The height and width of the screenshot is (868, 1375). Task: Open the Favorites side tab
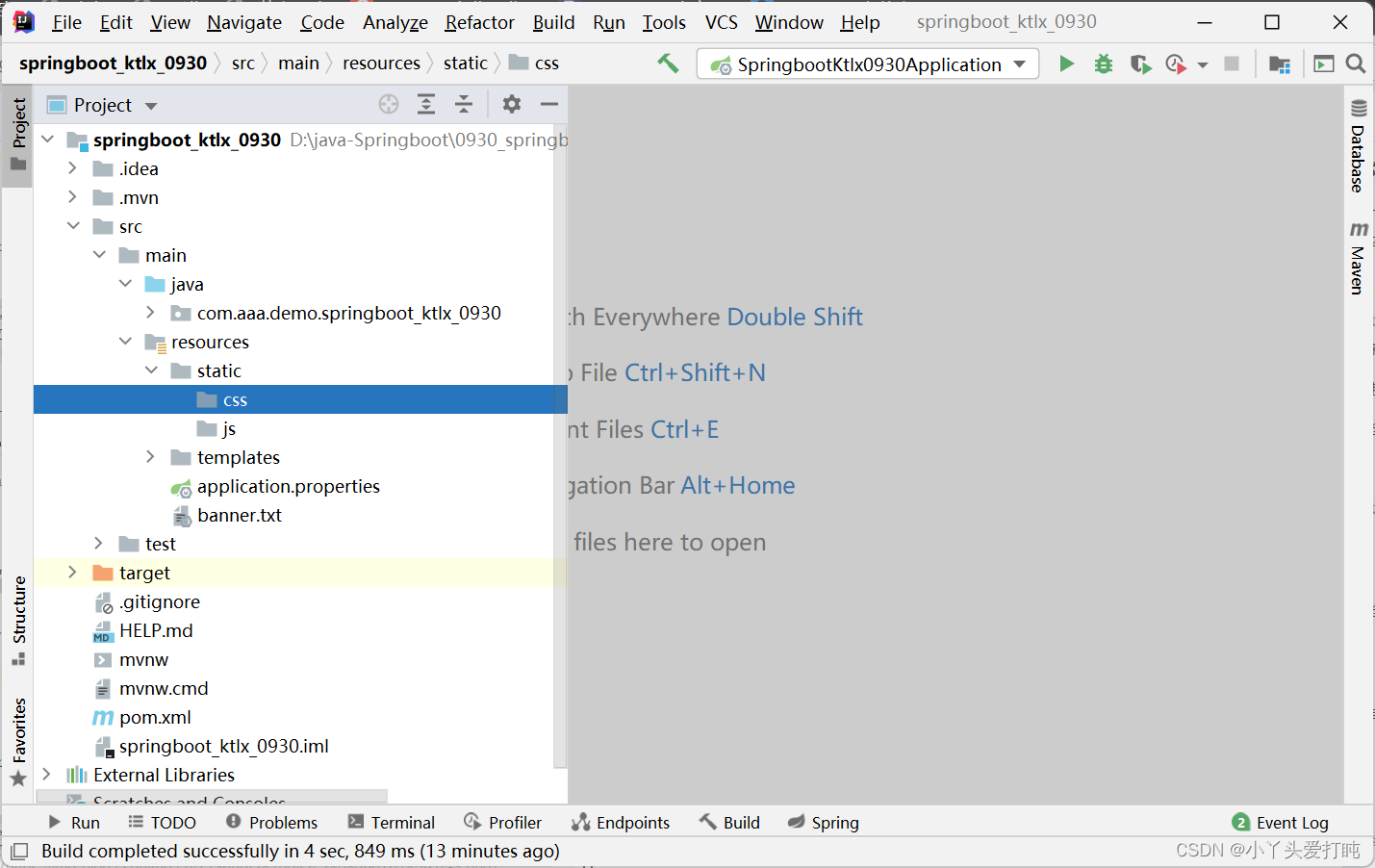coord(18,742)
